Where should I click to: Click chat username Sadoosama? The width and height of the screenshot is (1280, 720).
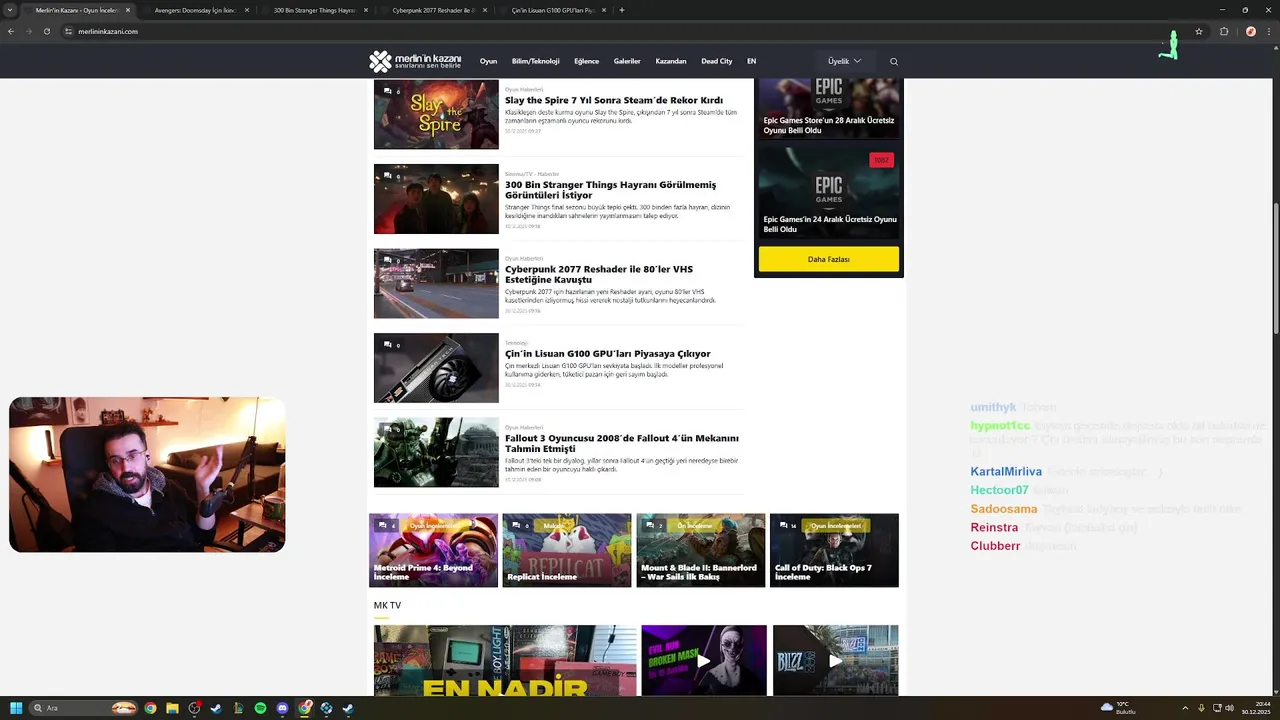(1004, 509)
